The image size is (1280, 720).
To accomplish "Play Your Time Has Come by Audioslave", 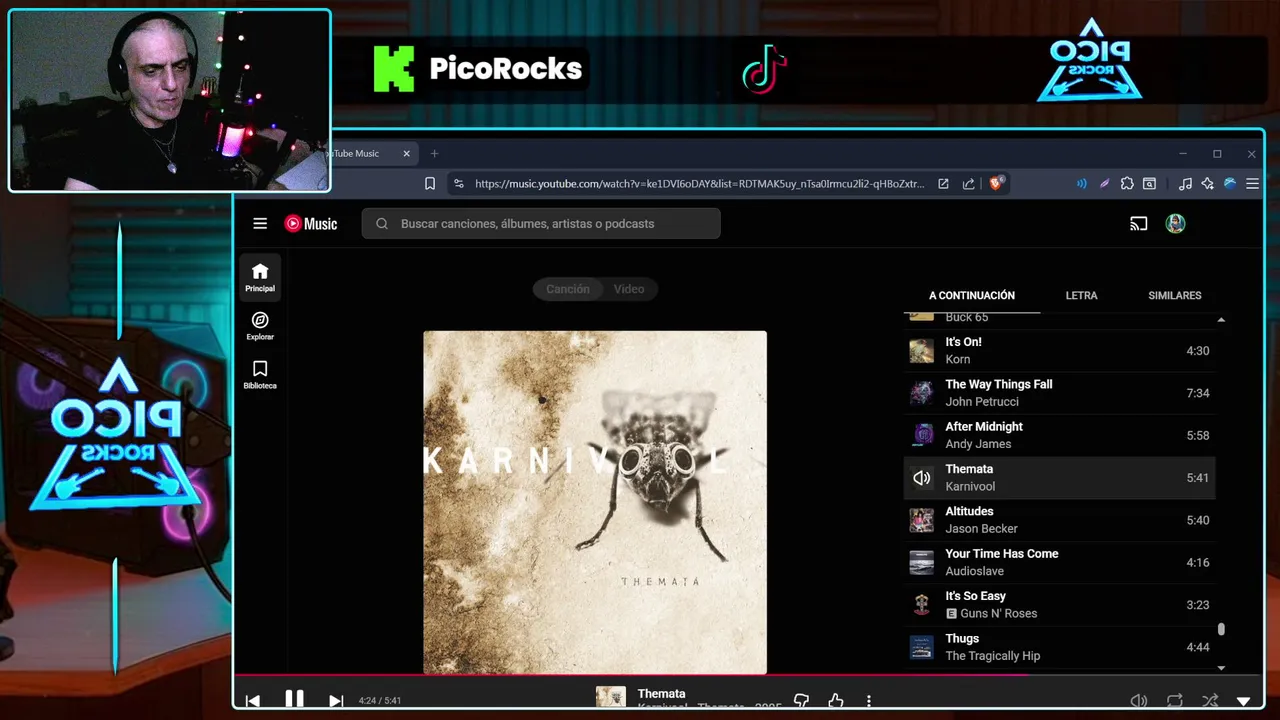I will pos(1060,562).
